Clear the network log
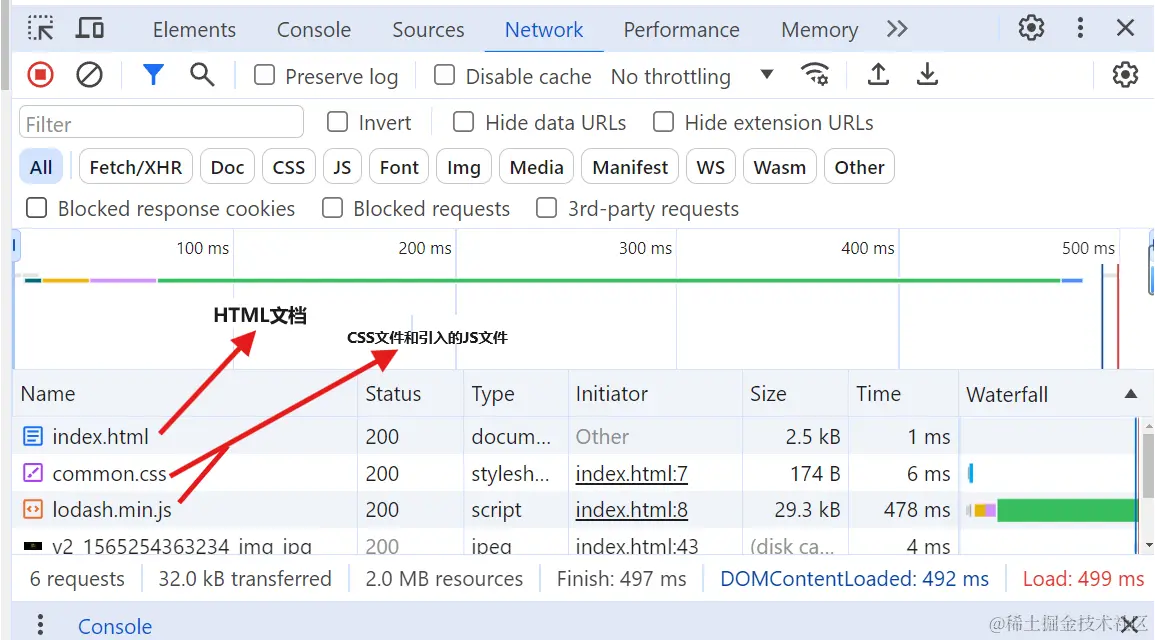This screenshot has height=640, width=1155. point(90,75)
